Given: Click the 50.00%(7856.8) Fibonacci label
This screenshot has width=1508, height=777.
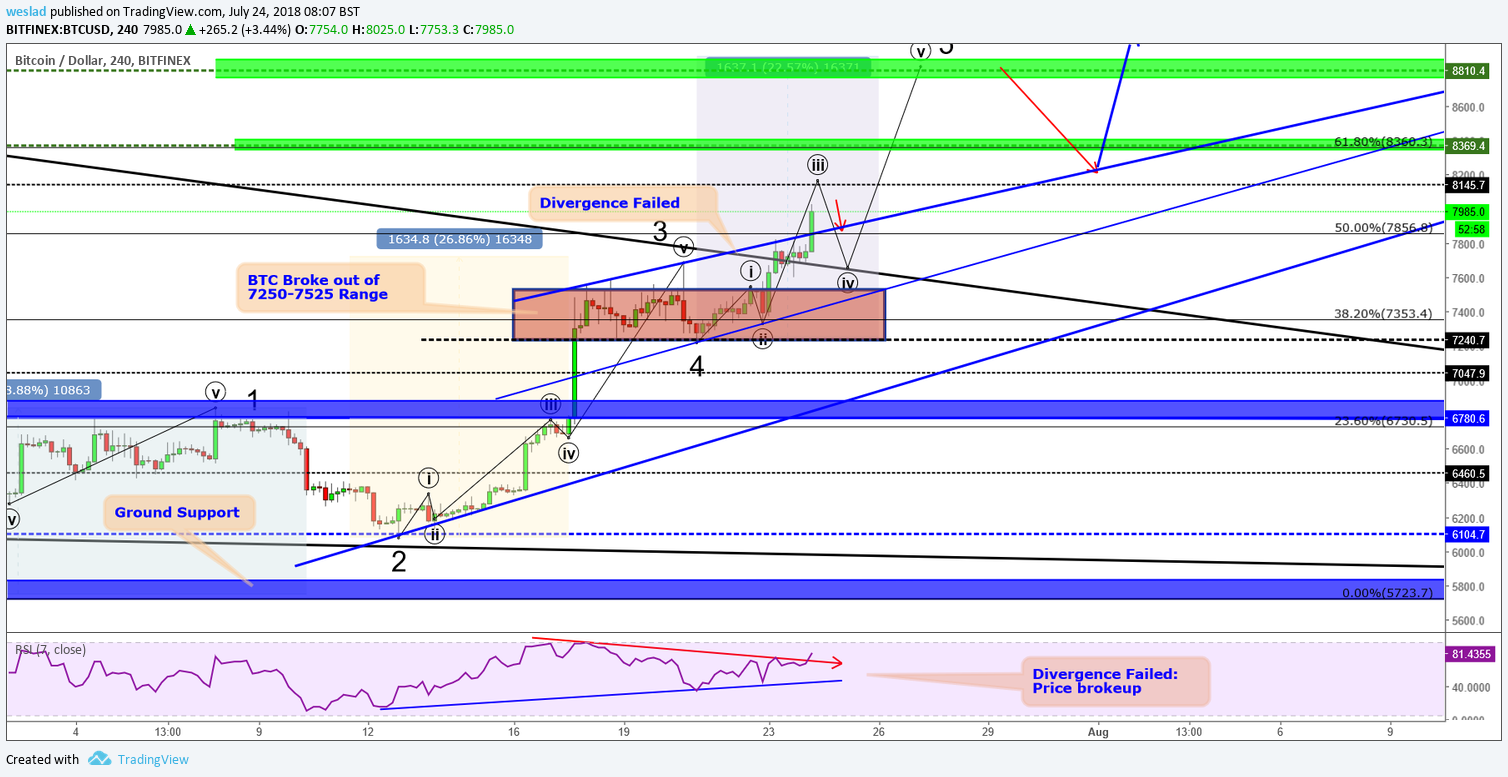Looking at the screenshot, I should (1384, 227).
